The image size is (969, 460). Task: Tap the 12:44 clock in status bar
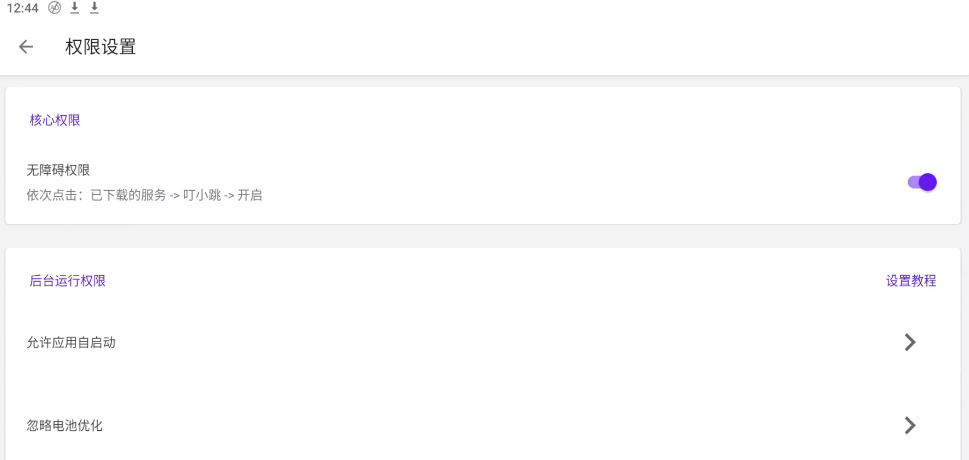coord(22,8)
